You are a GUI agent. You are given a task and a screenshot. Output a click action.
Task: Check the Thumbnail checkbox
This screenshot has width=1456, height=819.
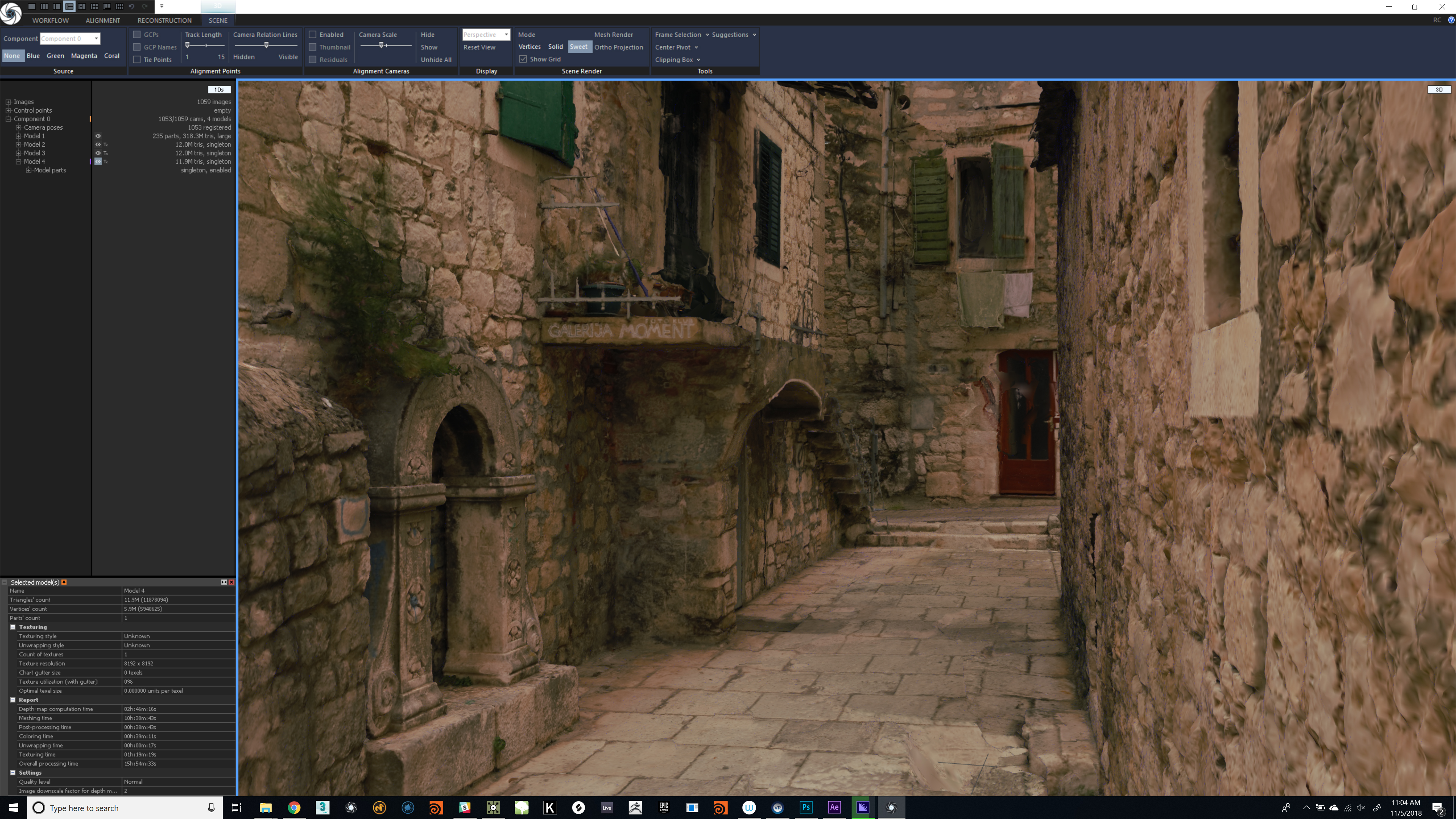pos(312,47)
